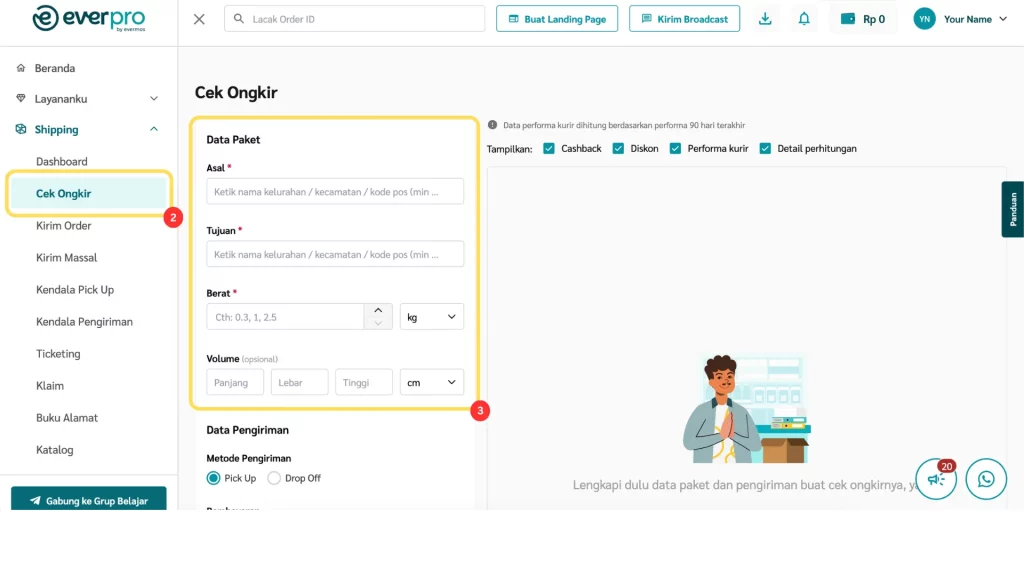Open the cm volume unit dropdown
The height and width of the screenshot is (576, 1024).
[x=432, y=382]
